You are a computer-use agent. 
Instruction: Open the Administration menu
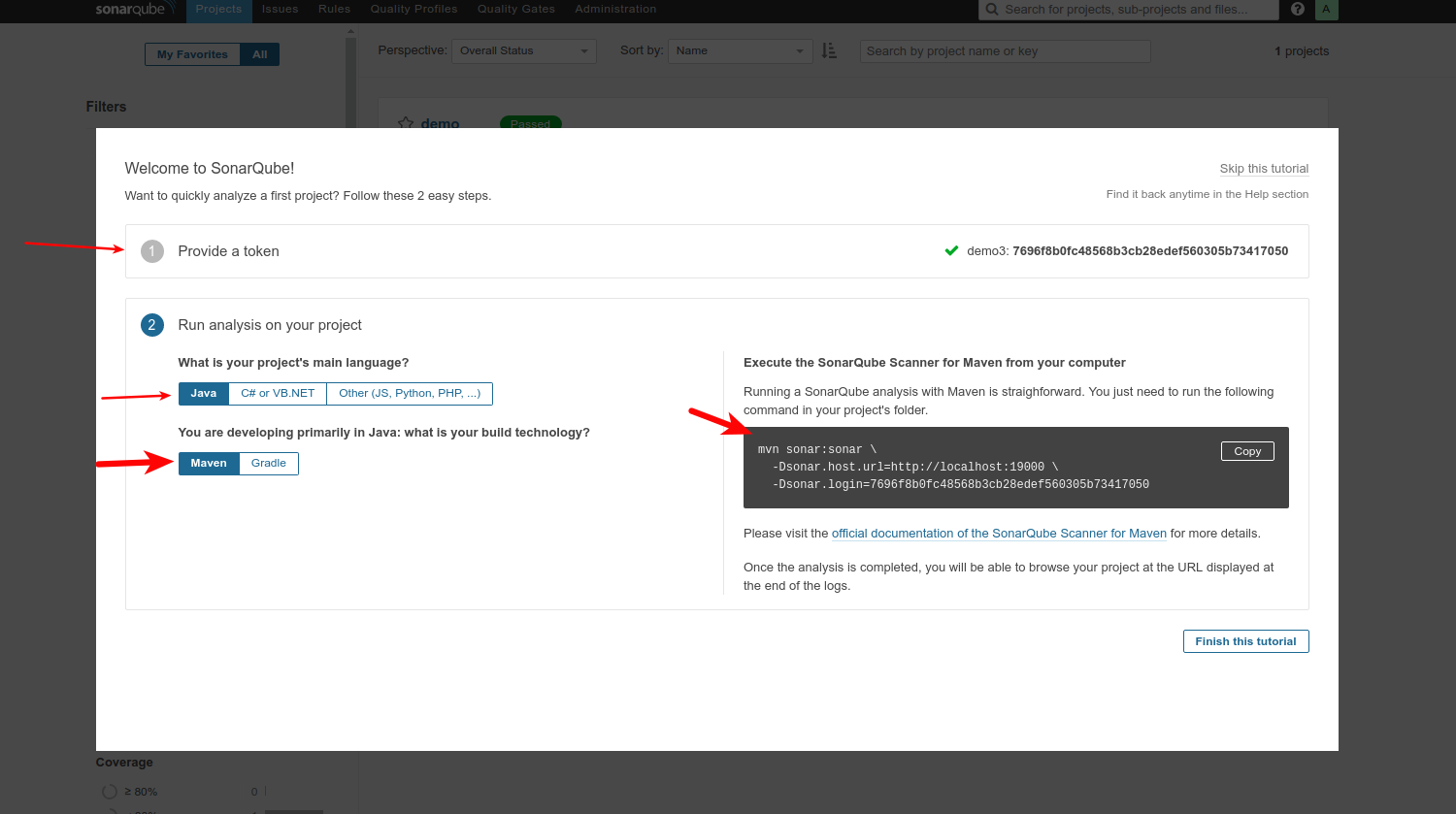point(615,9)
